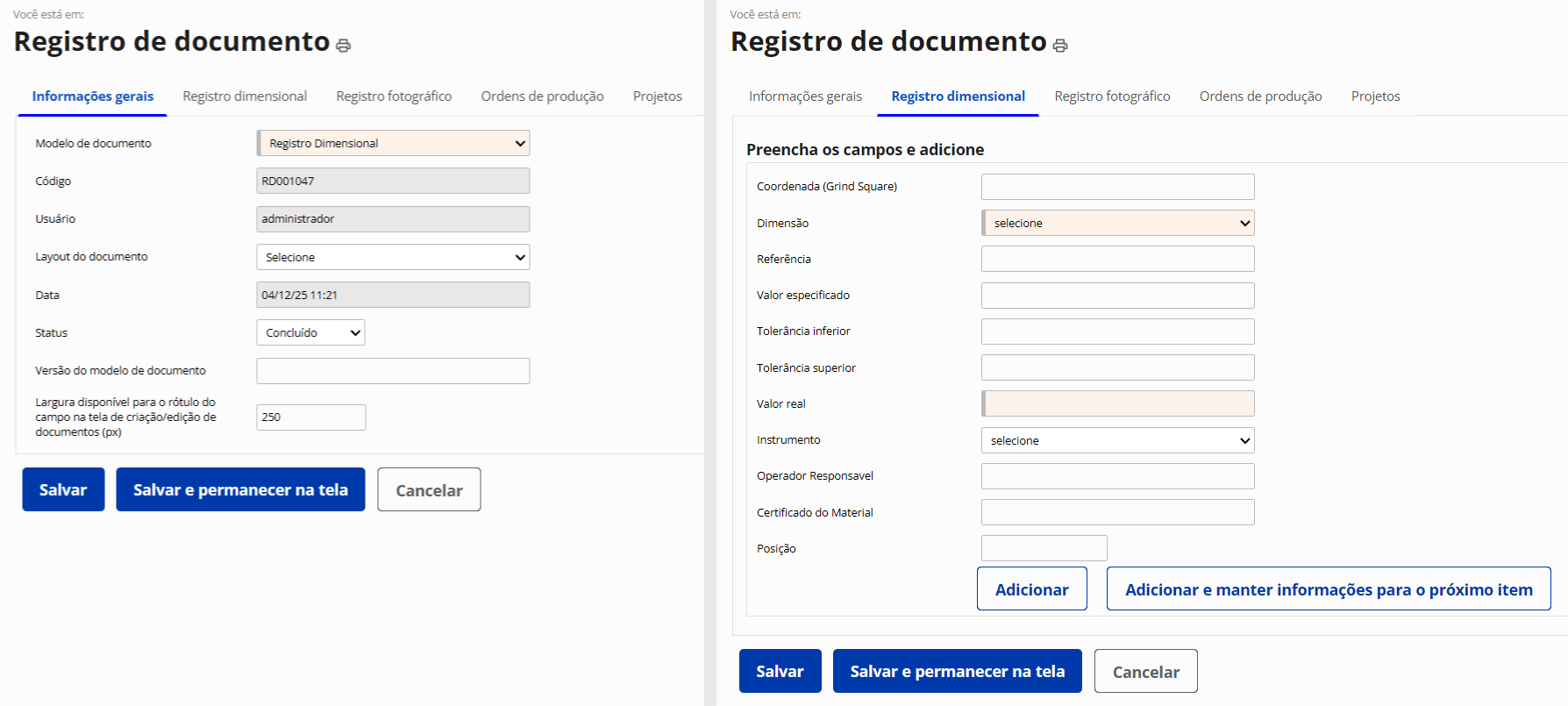Open the Status dropdown showing Concluído

coord(310,332)
